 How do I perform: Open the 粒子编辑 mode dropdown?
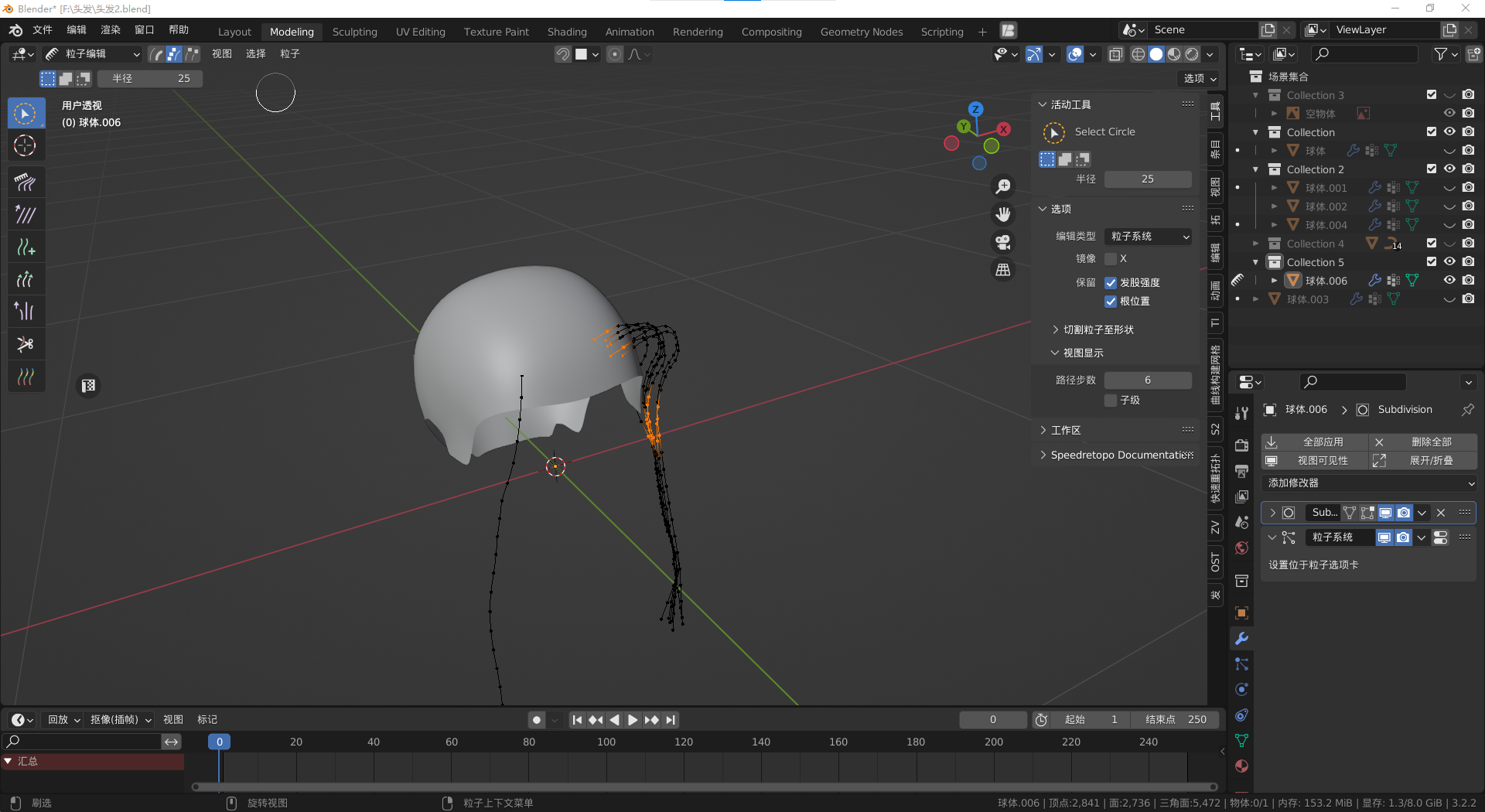(93, 54)
